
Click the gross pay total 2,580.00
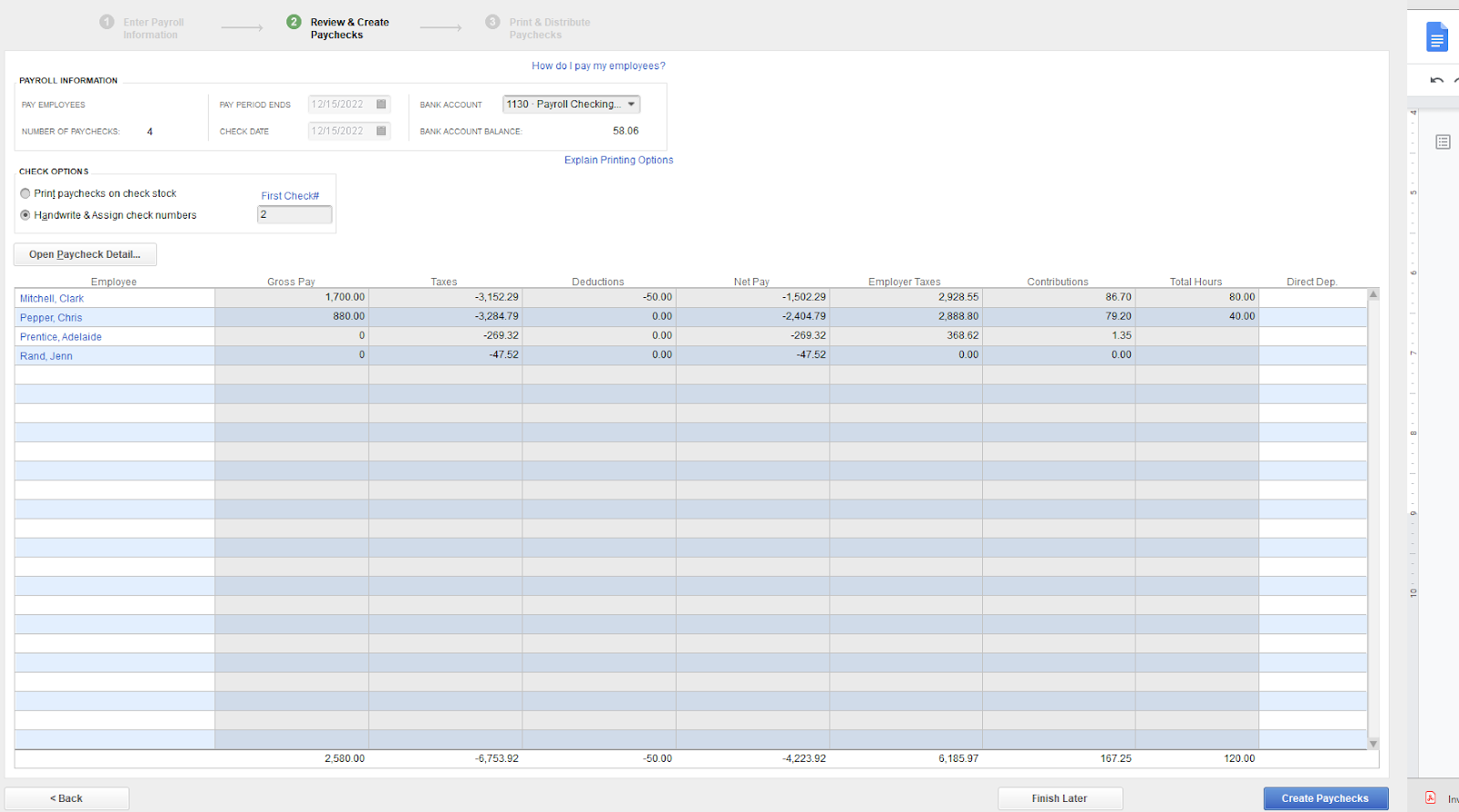pos(345,758)
